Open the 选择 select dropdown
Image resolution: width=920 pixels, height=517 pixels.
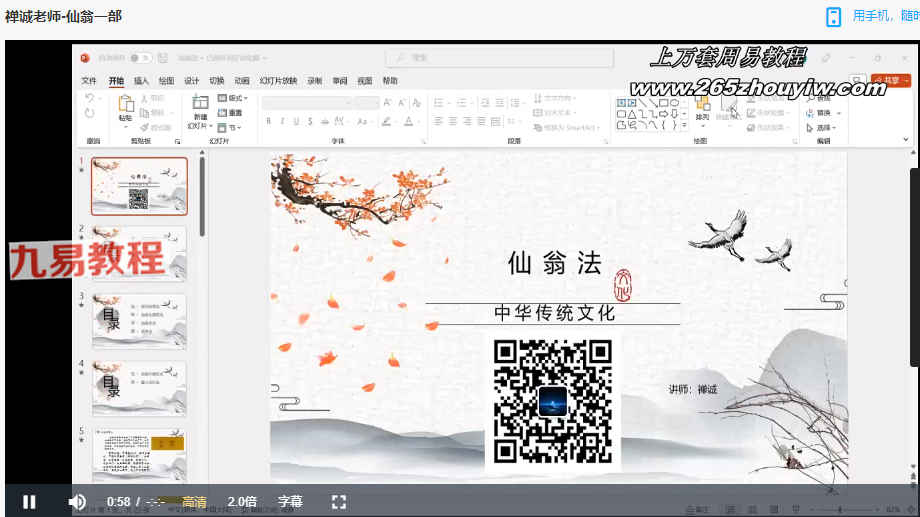[821, 127]
